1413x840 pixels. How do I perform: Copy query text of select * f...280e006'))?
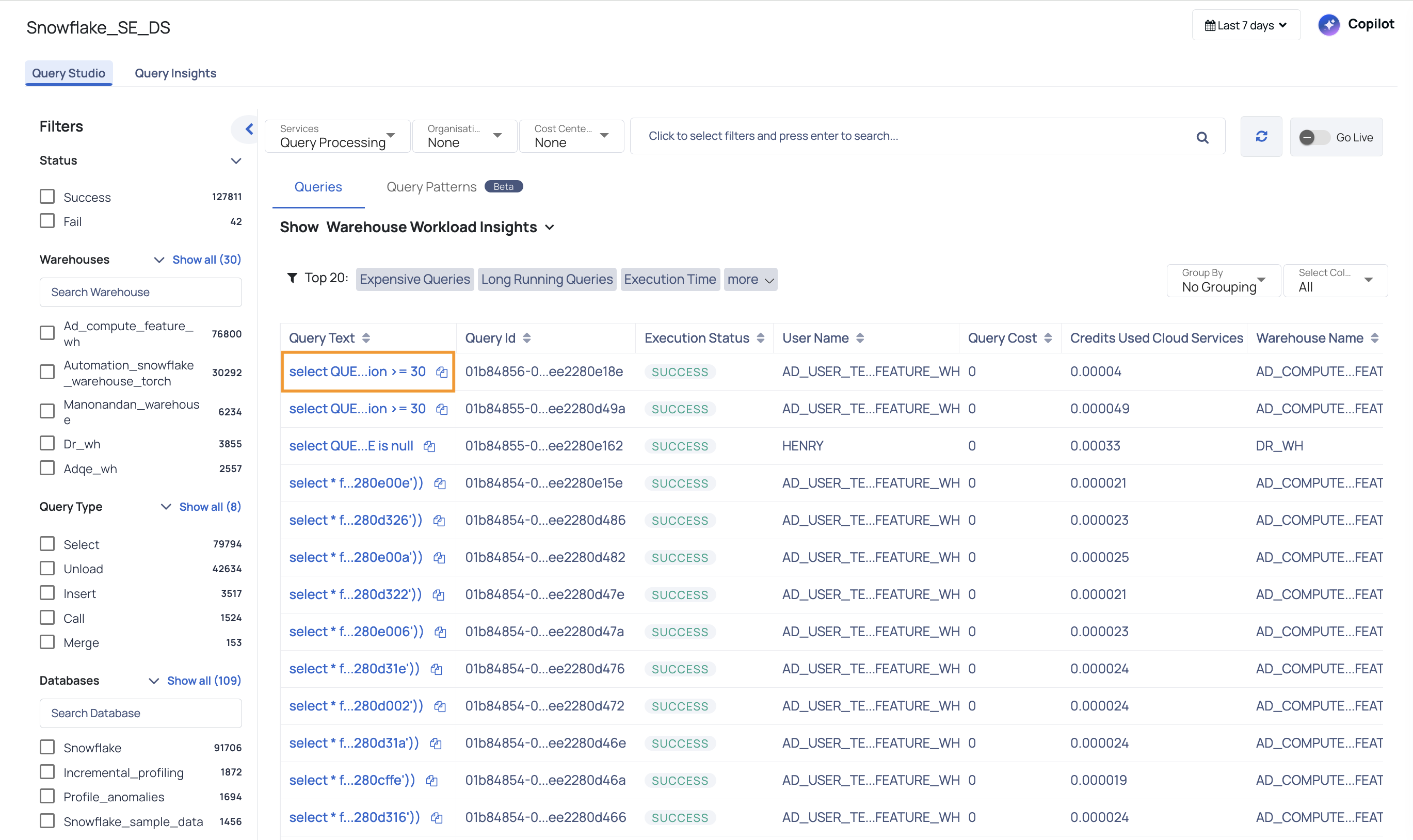(x=440, y=632)
